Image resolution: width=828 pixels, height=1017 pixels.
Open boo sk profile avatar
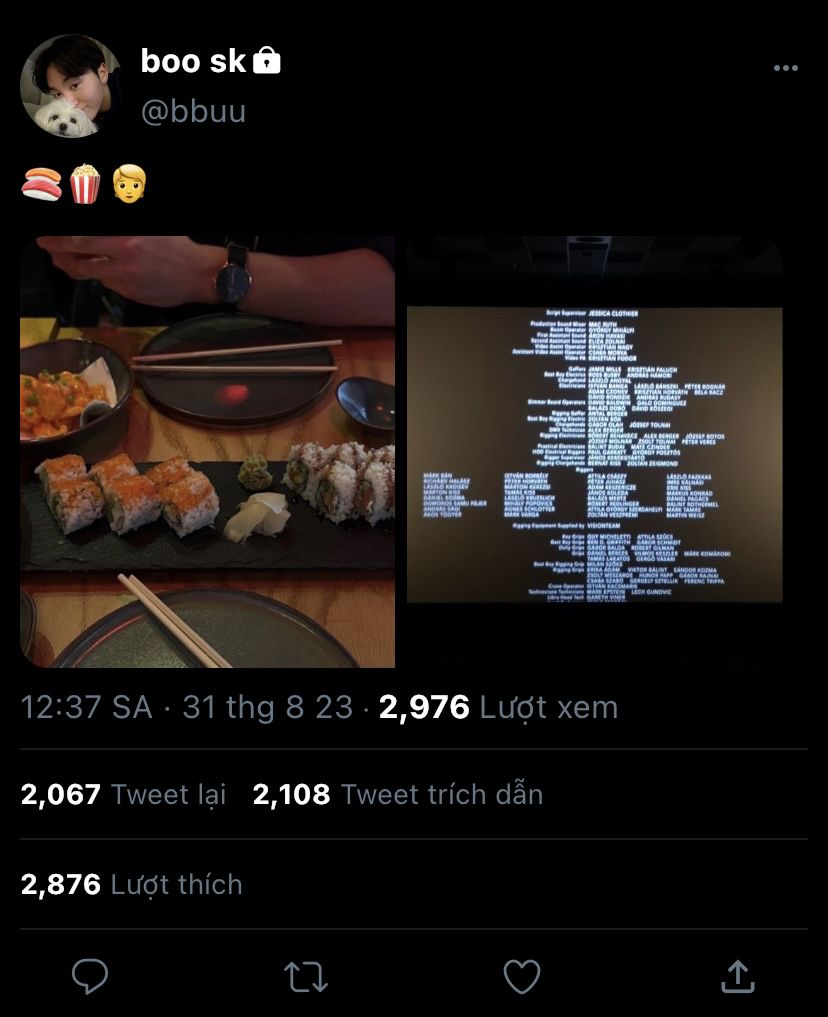pyautogui.click(x=71, y=86)
